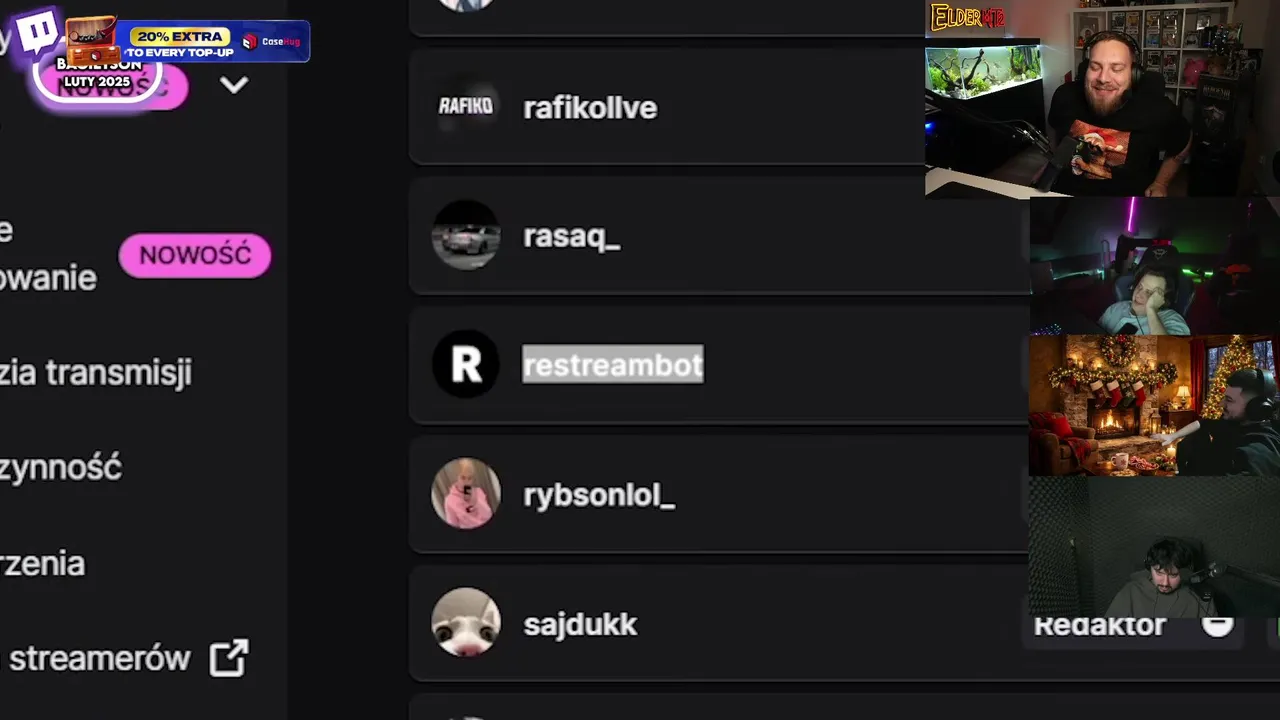This screenshot has width=1280, height=720.
Task: Select rasaq_ car avatar
Action: [466, 236]
